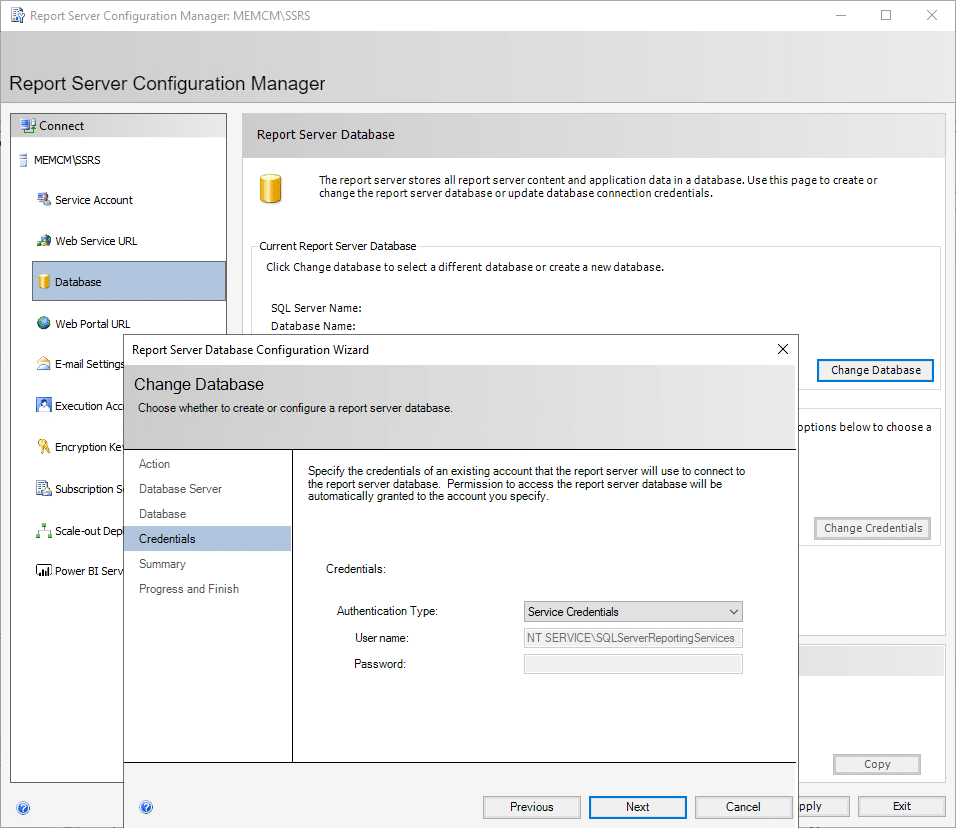The width and height of the screenshot is (956, 828).
Task: Click the Service Account icon in sidebar
Action: pyautogui.click(x=44, y=200)
